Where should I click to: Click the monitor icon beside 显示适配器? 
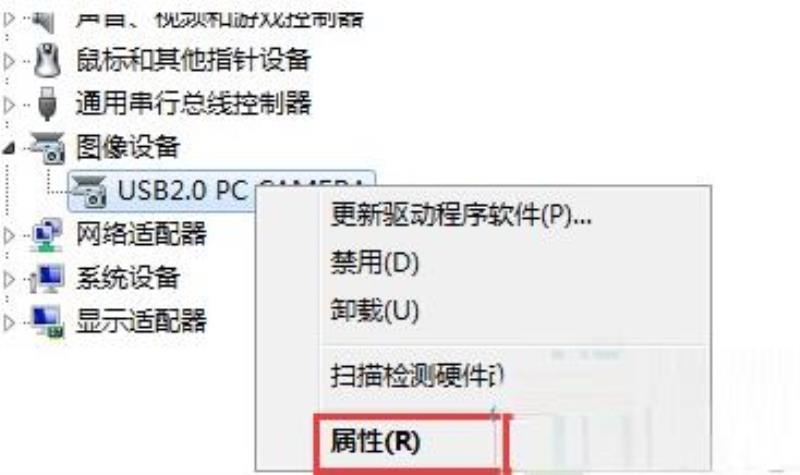[x=47, y=321]
